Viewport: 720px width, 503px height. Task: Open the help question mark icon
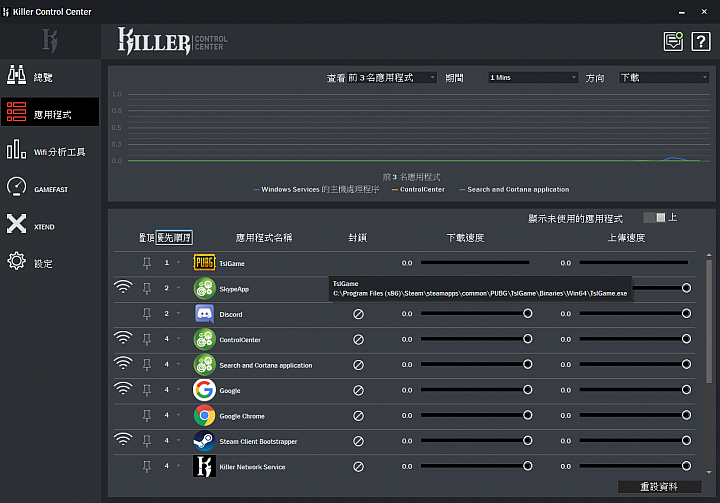701,41
